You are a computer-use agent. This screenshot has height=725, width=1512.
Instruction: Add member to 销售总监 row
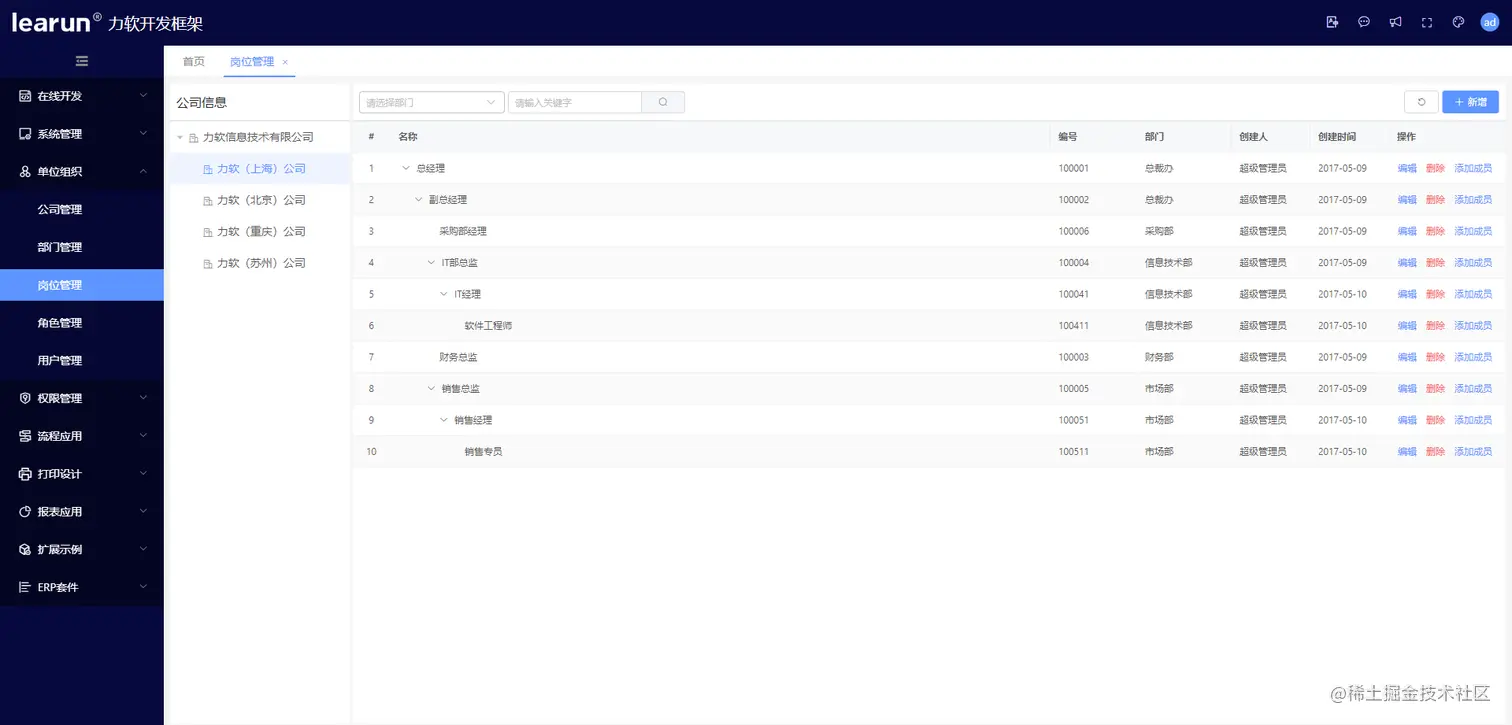[x=1473, y=389]
